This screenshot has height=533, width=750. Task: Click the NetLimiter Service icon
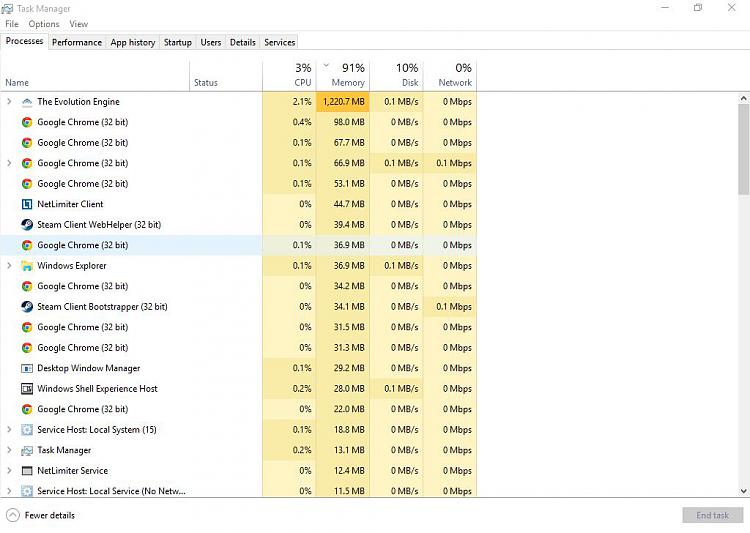27,471
